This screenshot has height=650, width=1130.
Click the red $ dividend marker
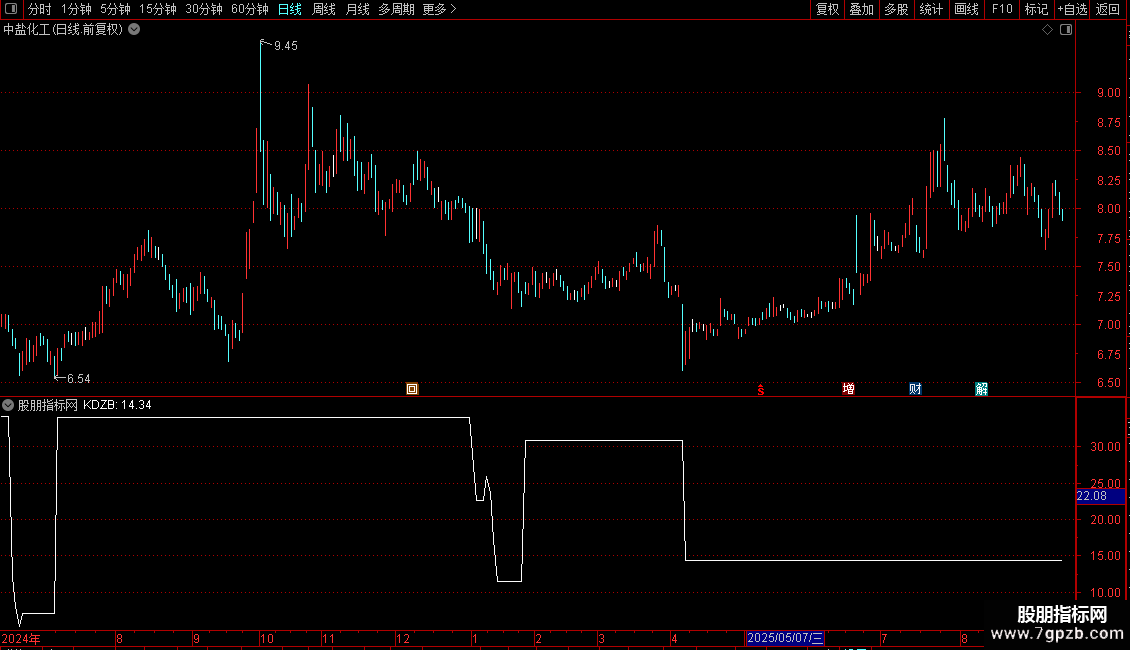(760, 390)
